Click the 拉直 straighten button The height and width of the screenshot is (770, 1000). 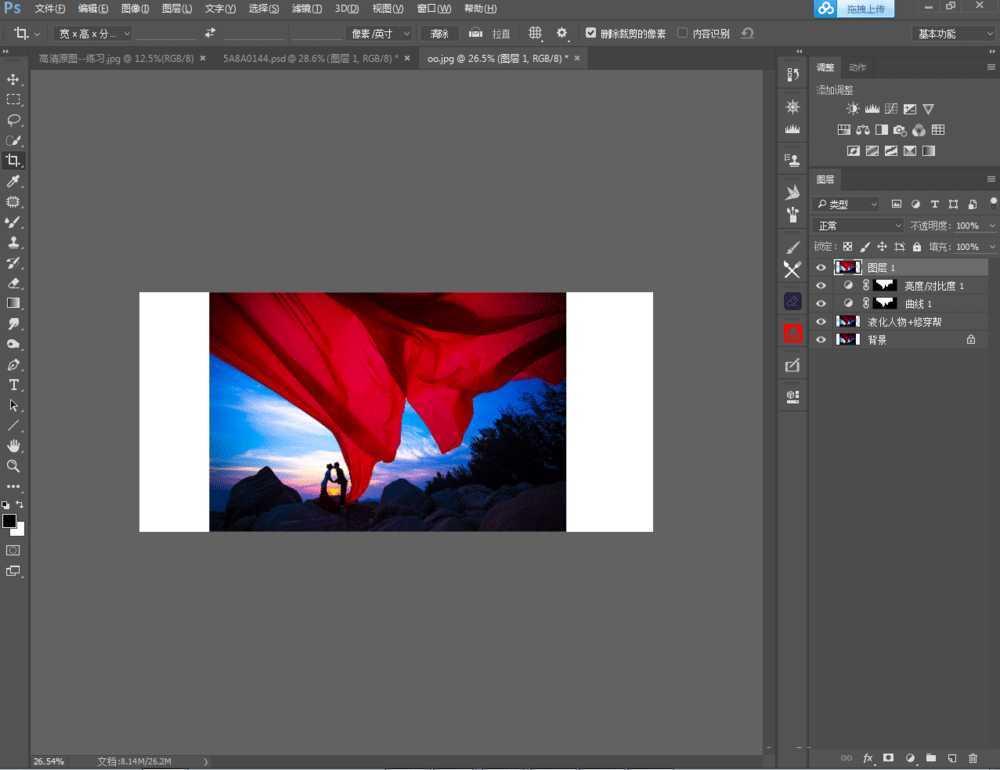tap(500, 33)
